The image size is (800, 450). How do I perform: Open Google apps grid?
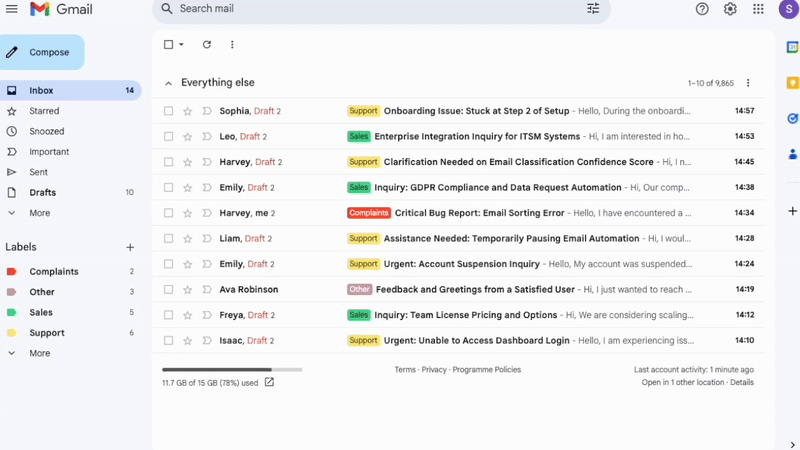coord(758,9)
